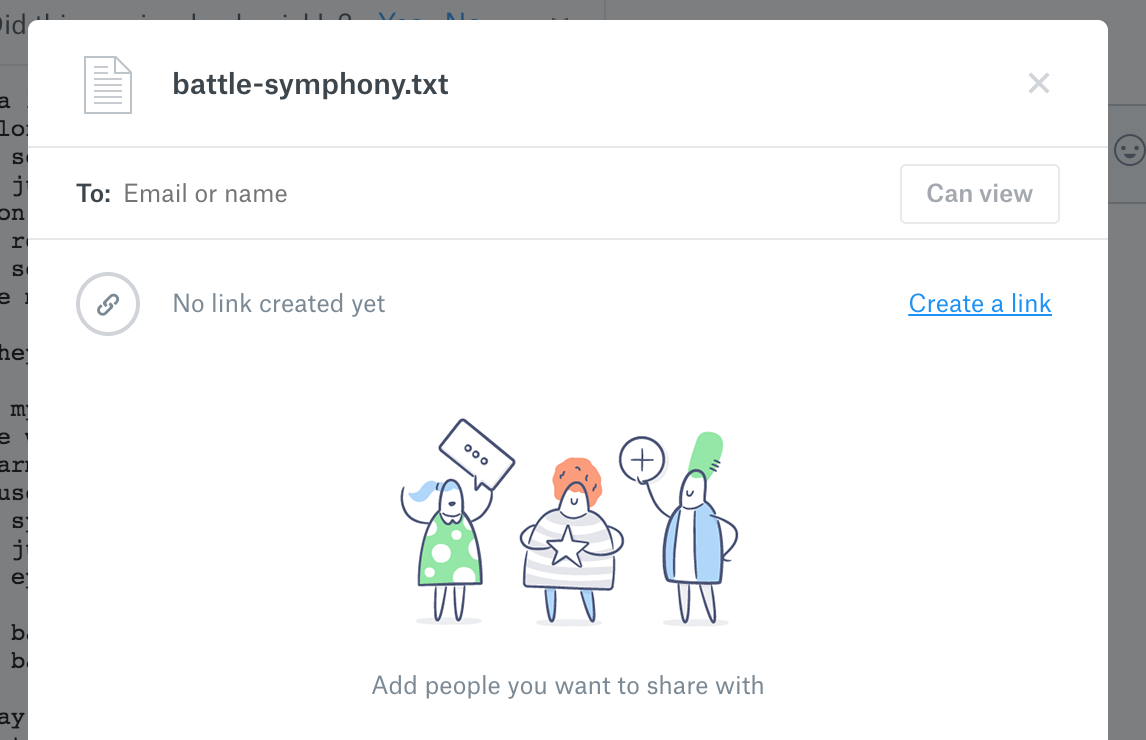Click the No link created yet text
1146x740 pixels.
click(x=279, y=304)
